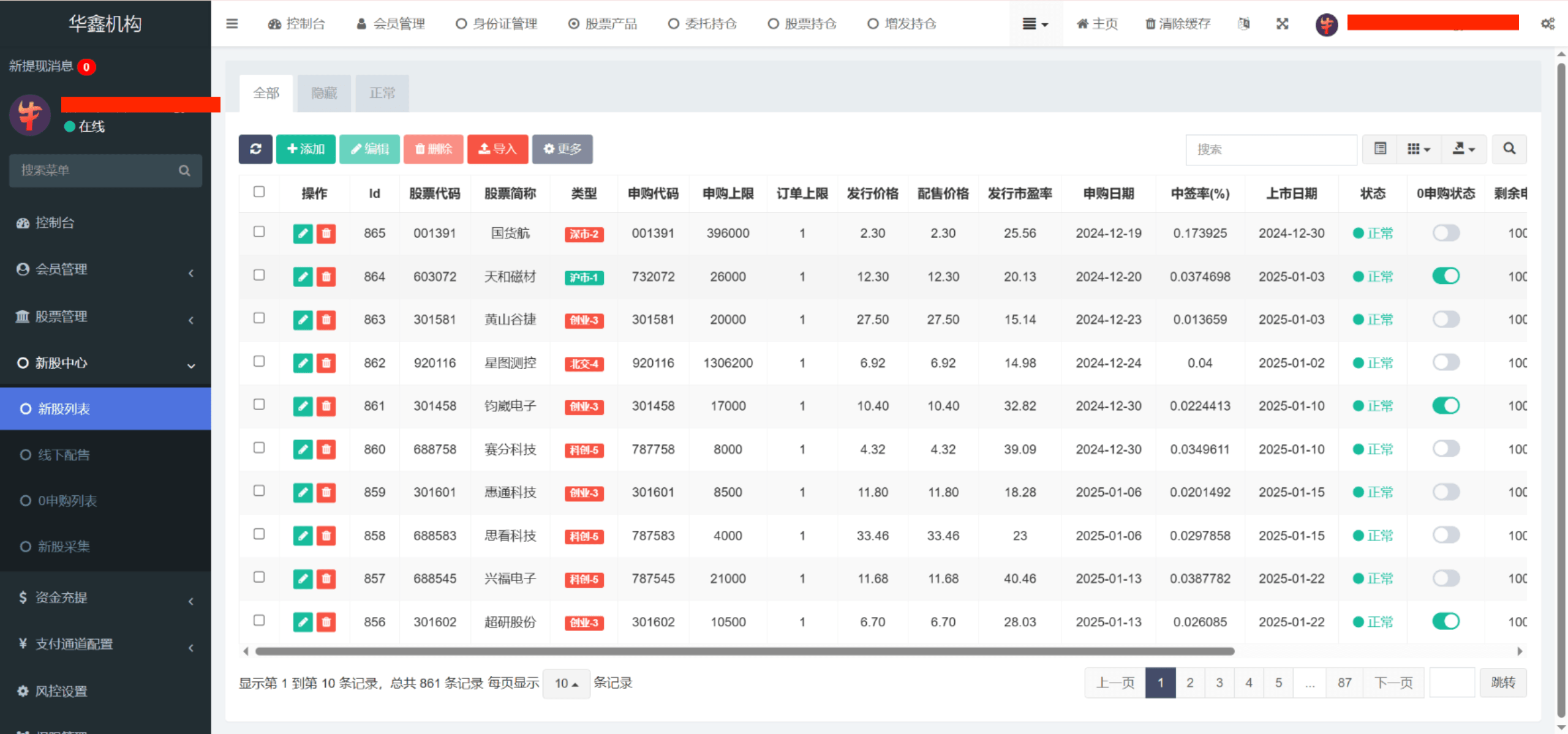Click the green edit icon for row 865
Viewport: 1568px width, 734px height.
(x=303, y=233)
